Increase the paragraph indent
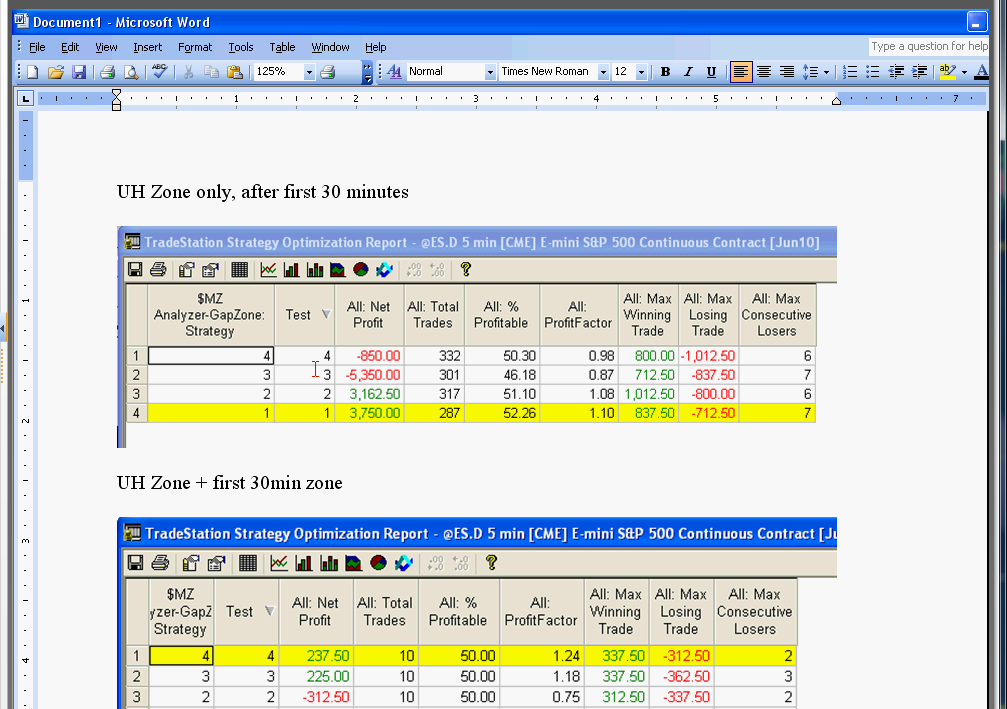 pyautogui.click(x=919, y=72)
